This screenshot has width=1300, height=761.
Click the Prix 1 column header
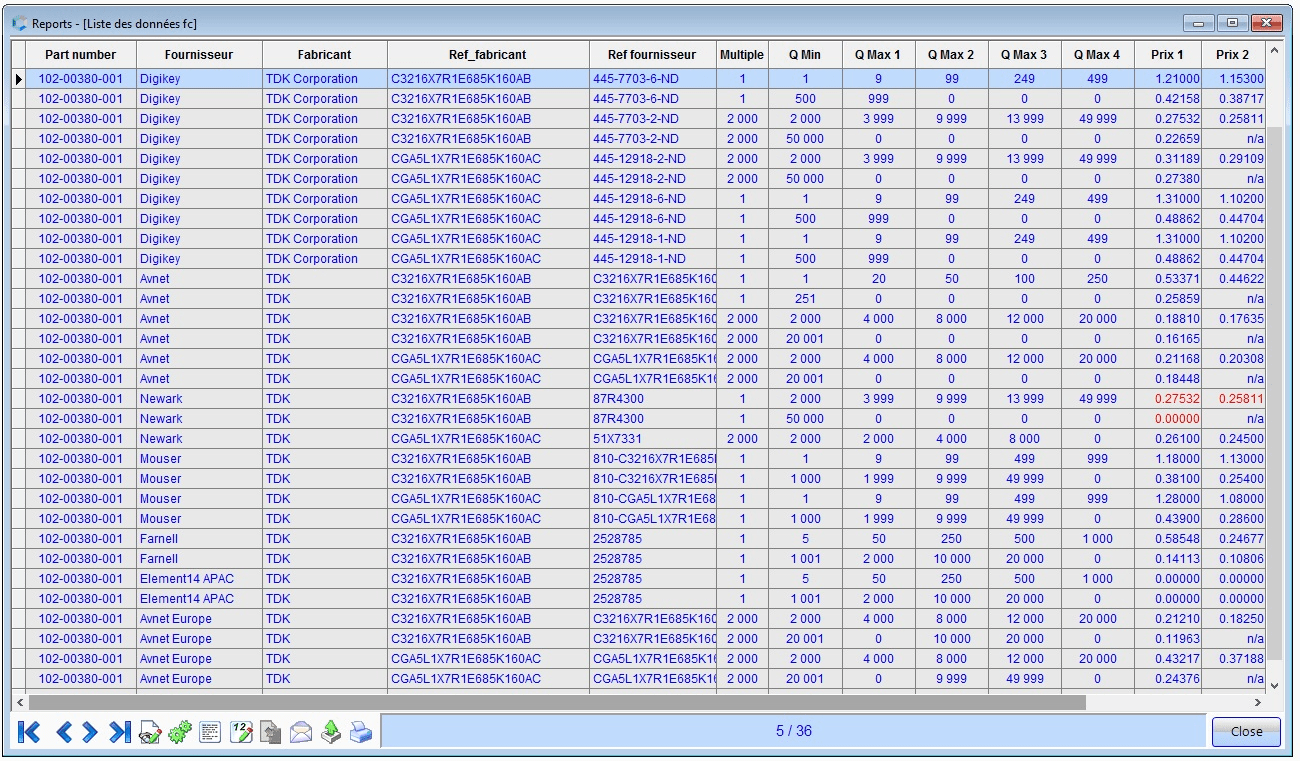pos(1167,55)
